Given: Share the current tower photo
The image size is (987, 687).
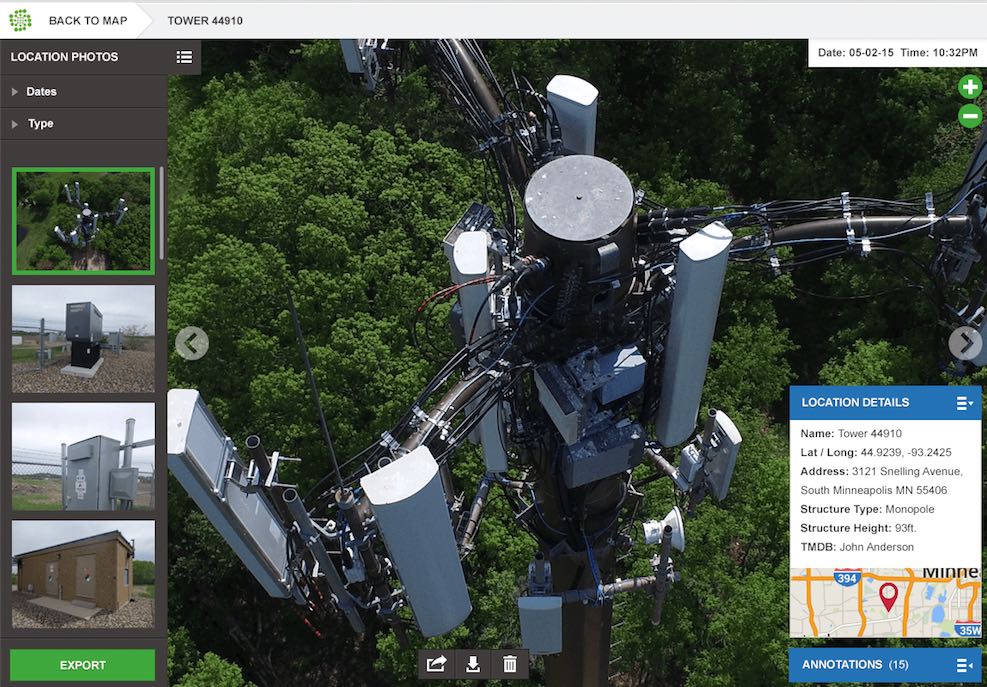Looking at the screenshot, I should (x=436, y=664).
